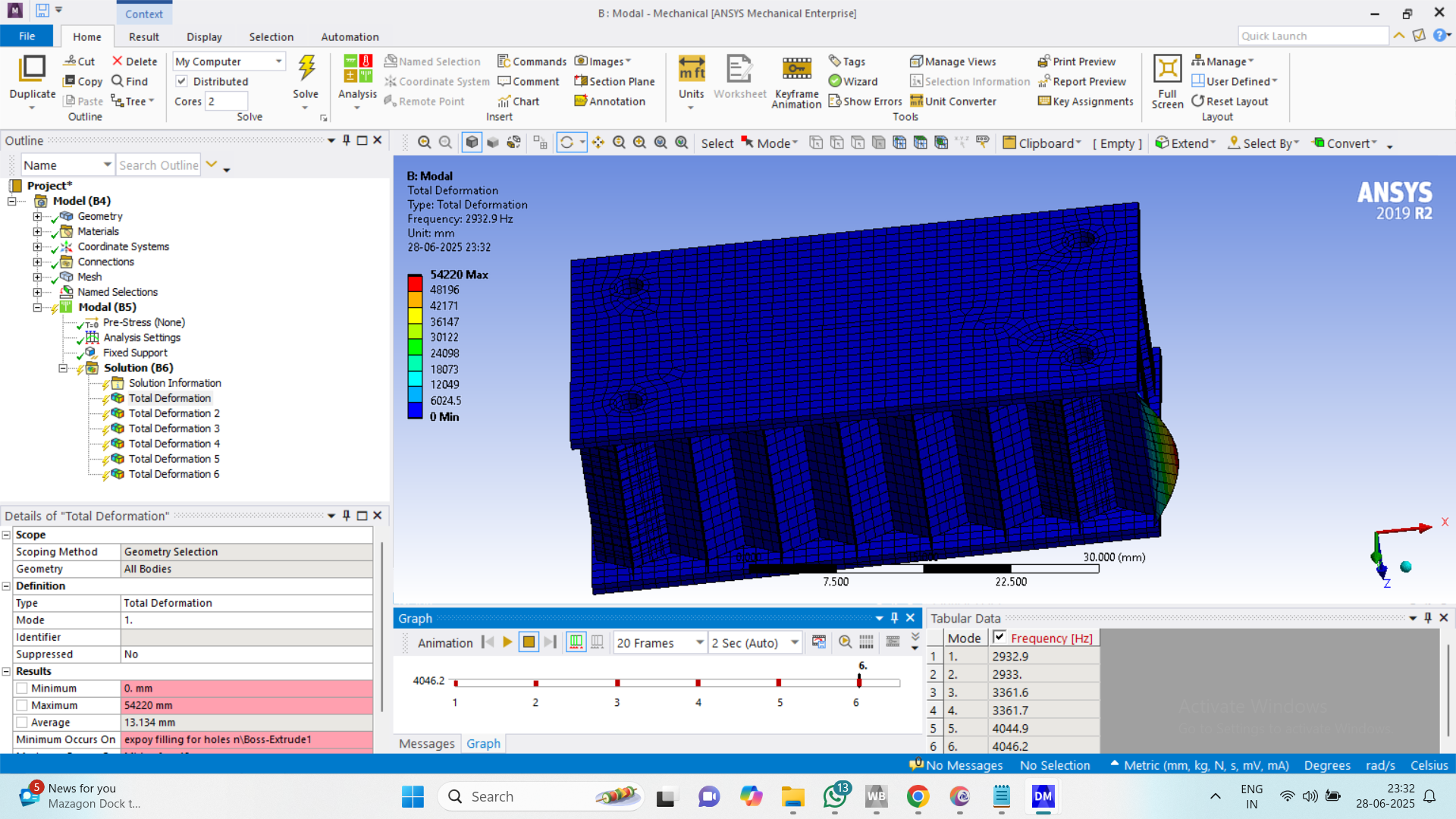Click the Delete button

134,61
